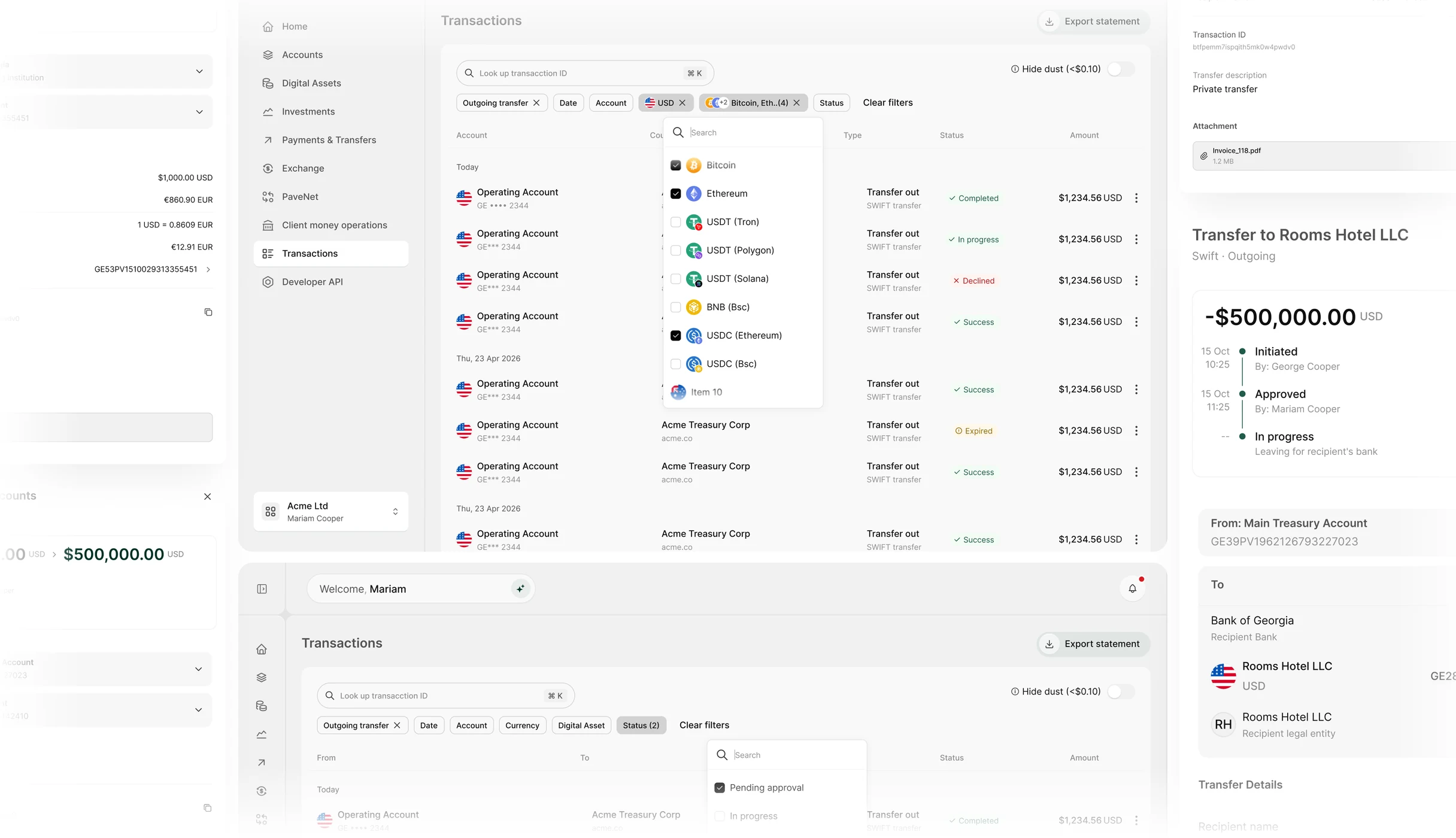Remove the USD currency filter chip
The image size is (1456, 838).
click(682, 103)
